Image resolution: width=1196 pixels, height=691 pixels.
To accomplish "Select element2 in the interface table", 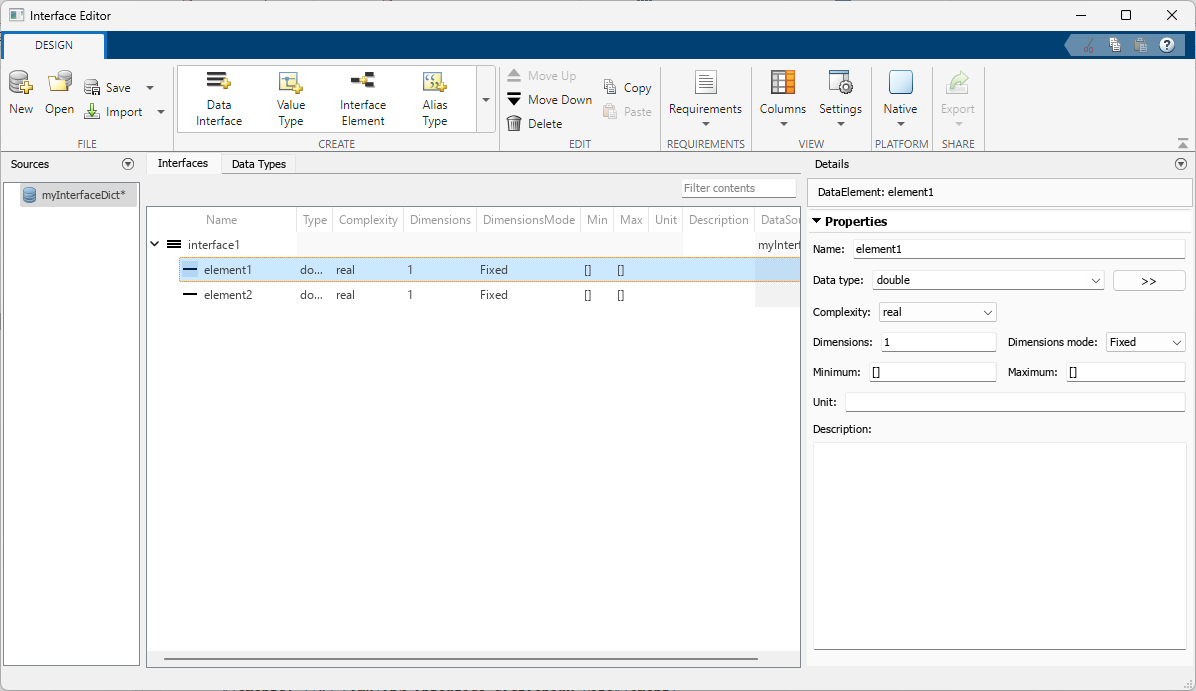I will coord(232,294).
